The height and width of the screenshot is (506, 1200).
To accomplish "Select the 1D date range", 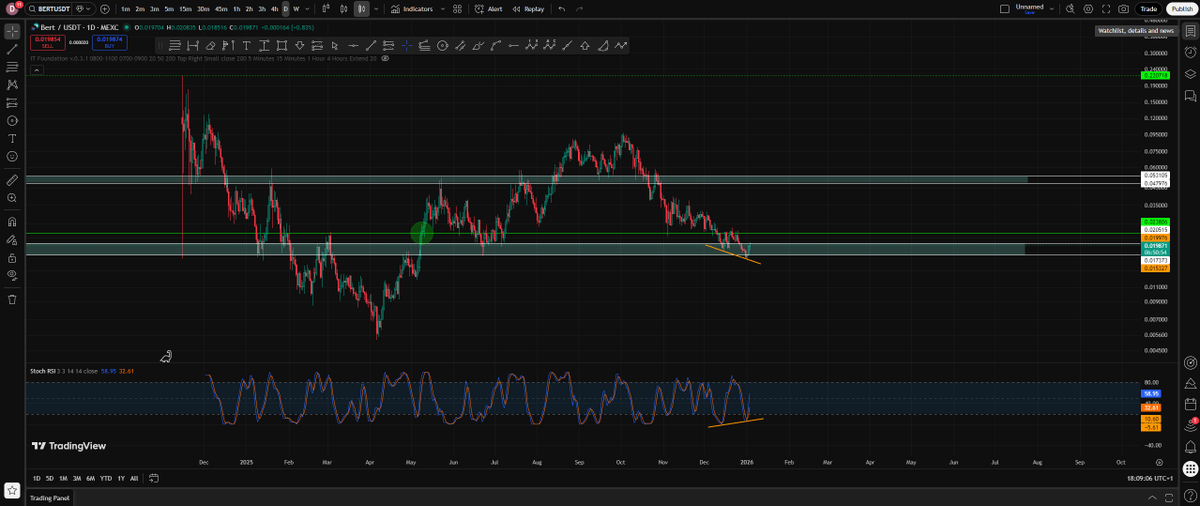I will (37, 478).
